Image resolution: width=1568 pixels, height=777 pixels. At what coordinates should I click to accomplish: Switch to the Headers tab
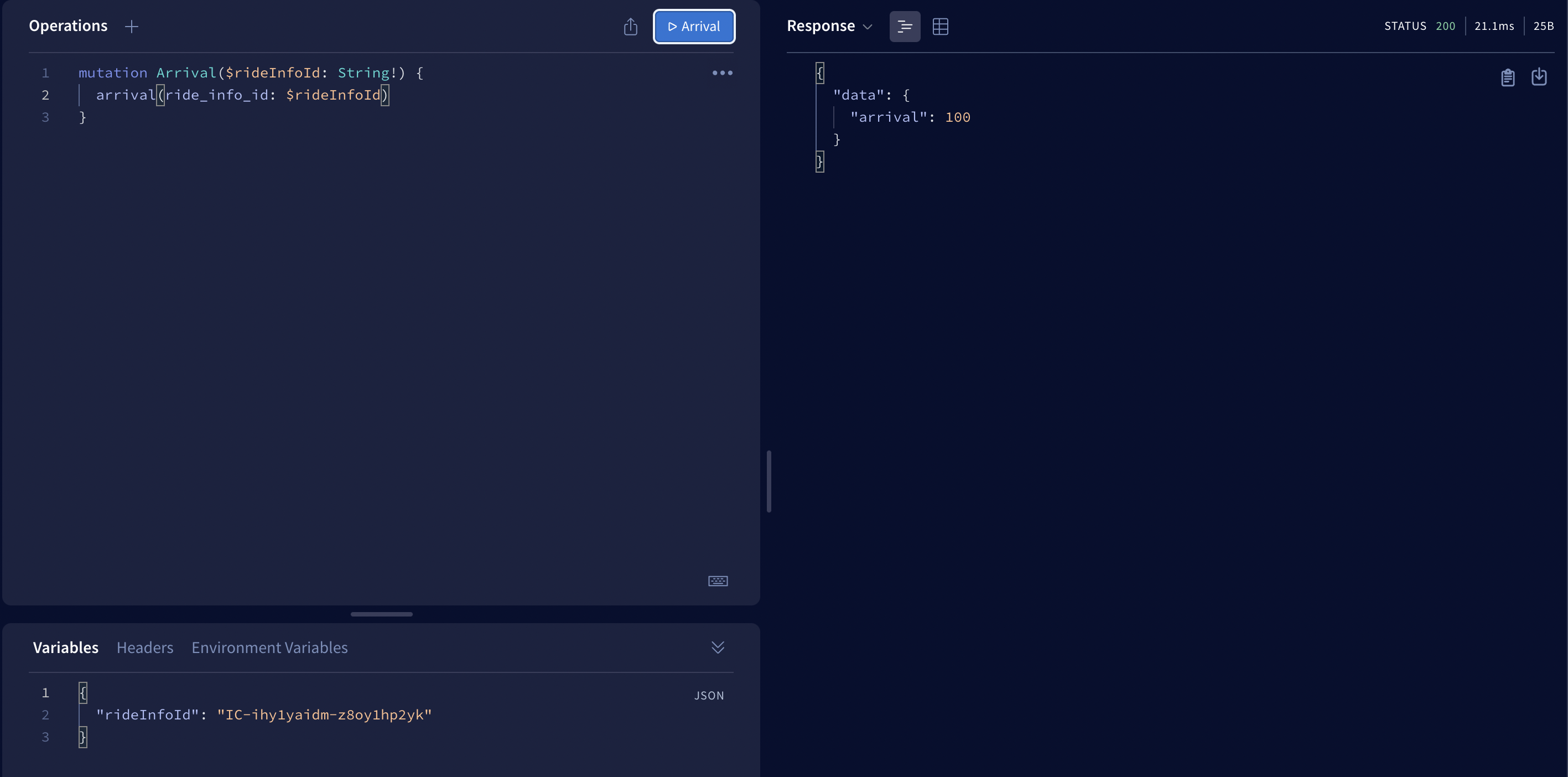point(145,647)
